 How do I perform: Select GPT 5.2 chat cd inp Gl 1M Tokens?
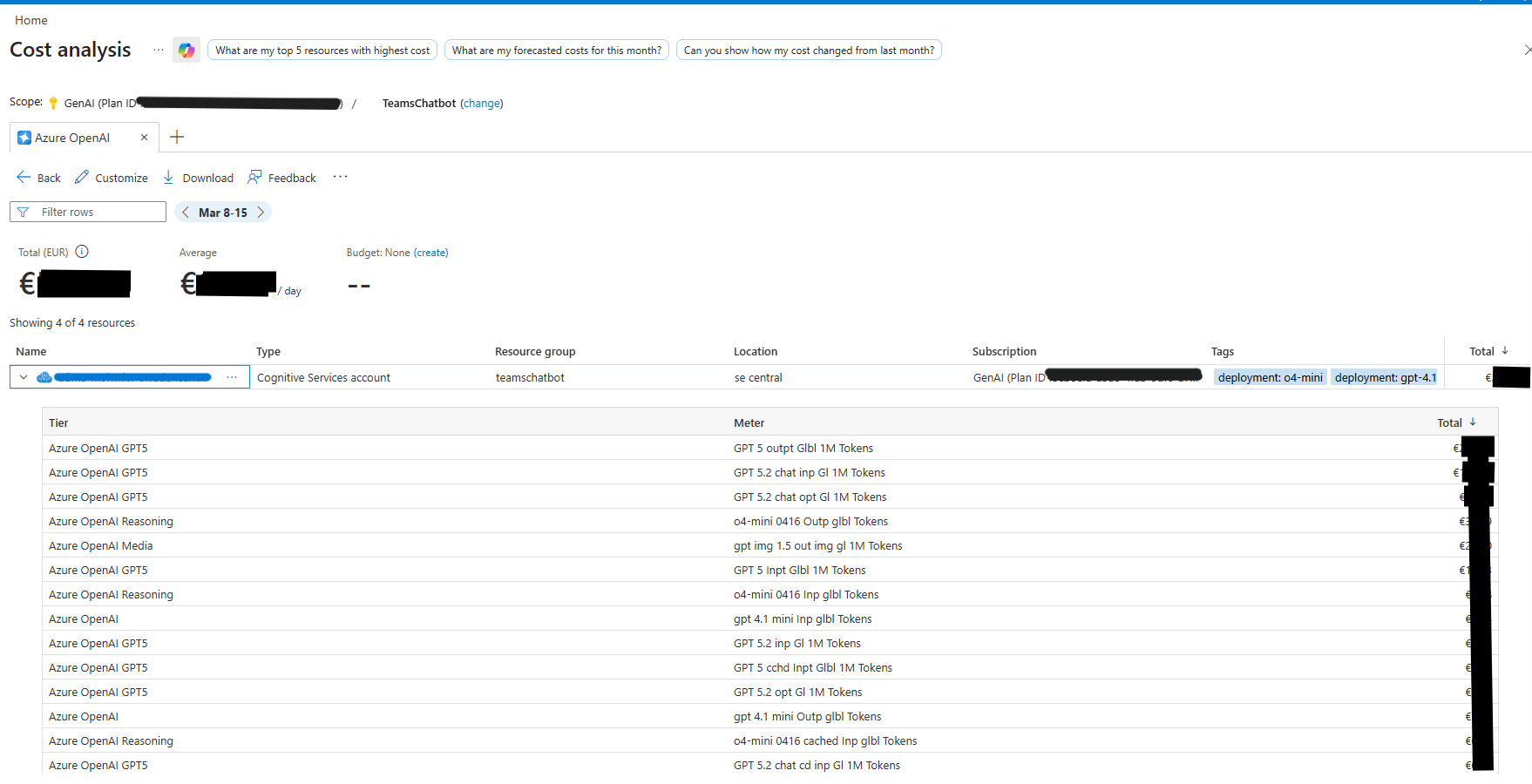(x=817, y=765)
